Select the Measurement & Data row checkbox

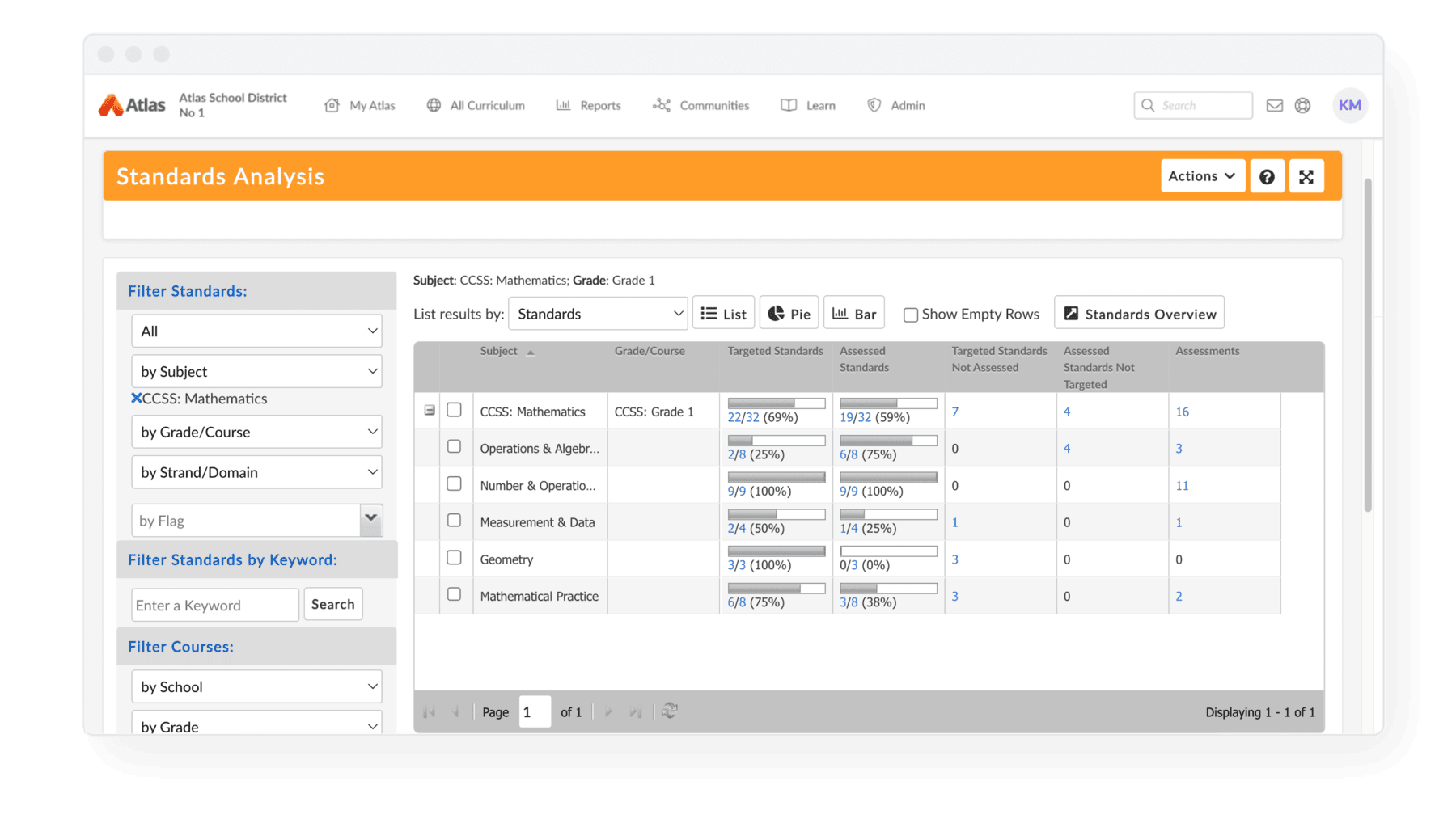click(x=454, y=521)
